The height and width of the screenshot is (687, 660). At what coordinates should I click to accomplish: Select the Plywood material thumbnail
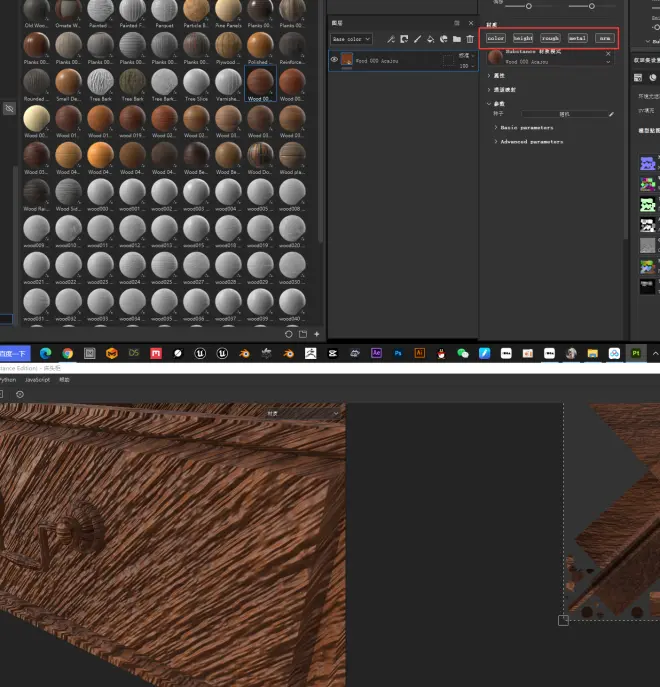click(x=228, y=48)
